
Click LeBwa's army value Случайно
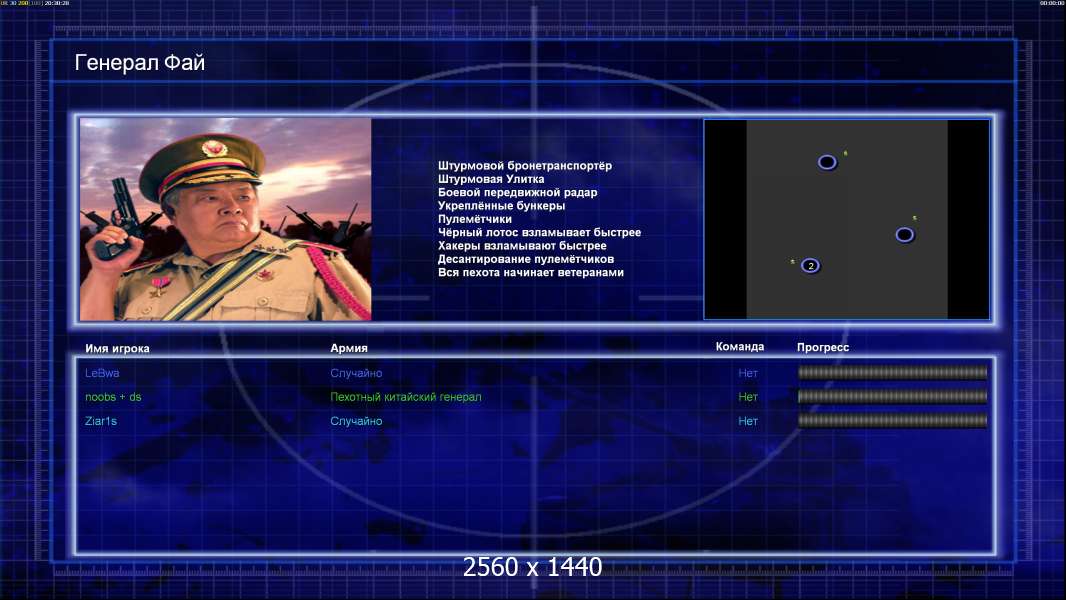356,373
